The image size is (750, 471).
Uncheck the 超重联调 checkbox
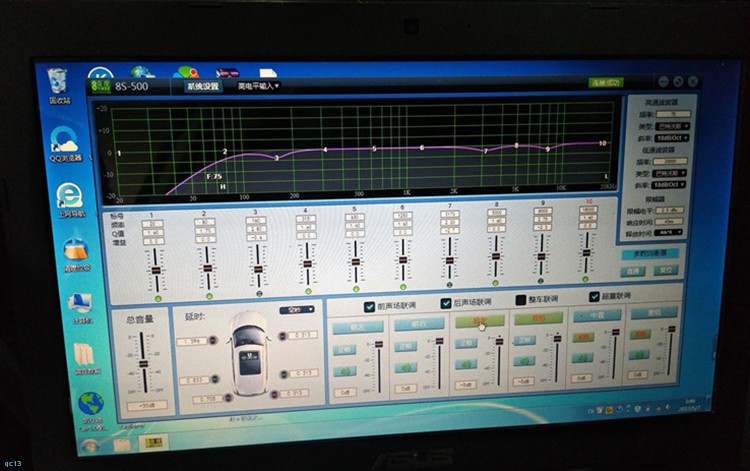click(x=594, y=296)
